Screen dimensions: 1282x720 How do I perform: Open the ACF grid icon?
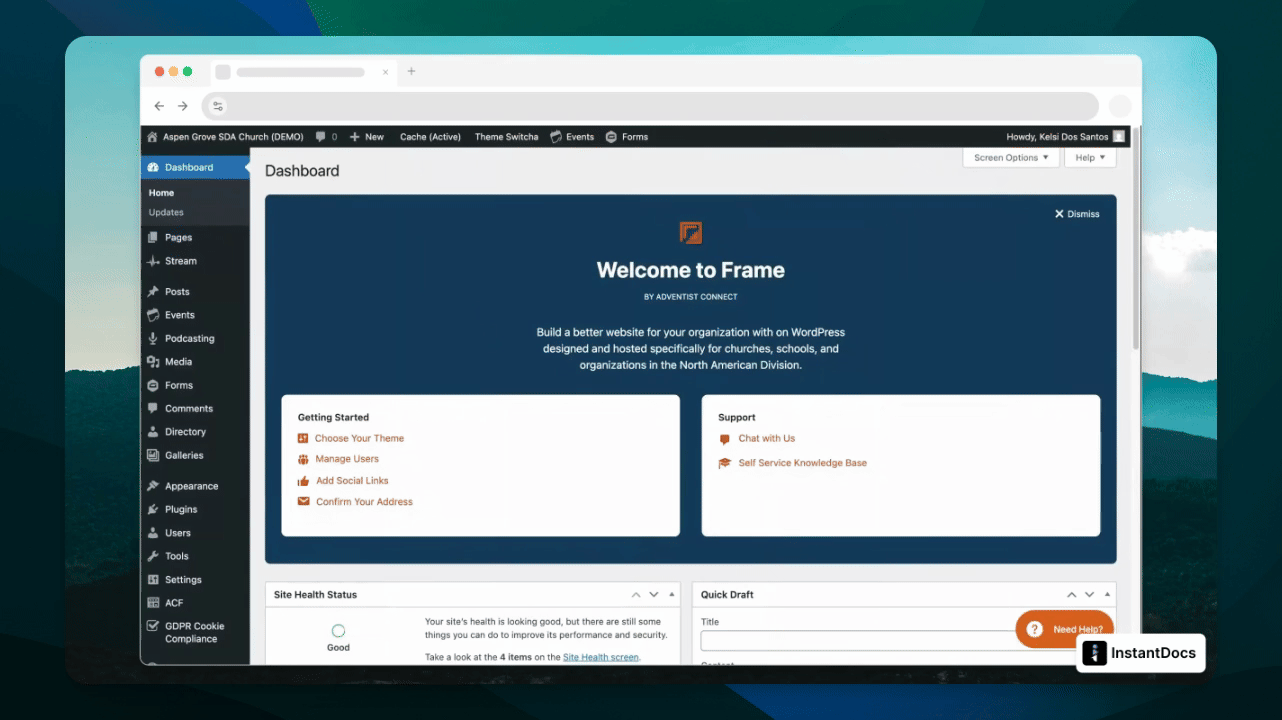pyautogui.click(x=153, y=603)
